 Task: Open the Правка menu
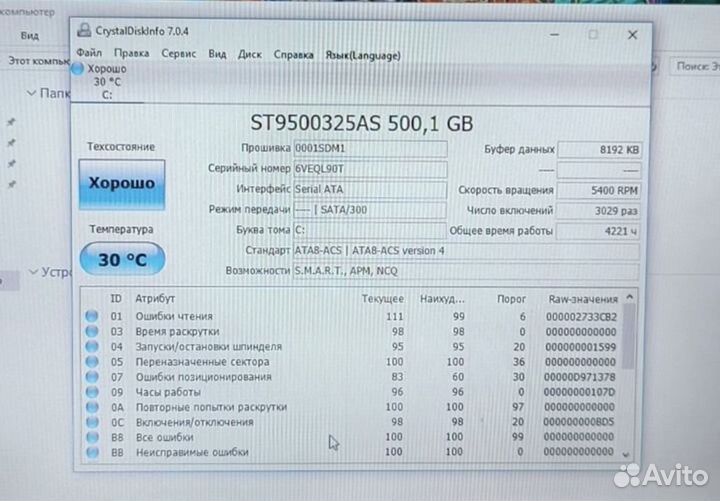[131, 53]
